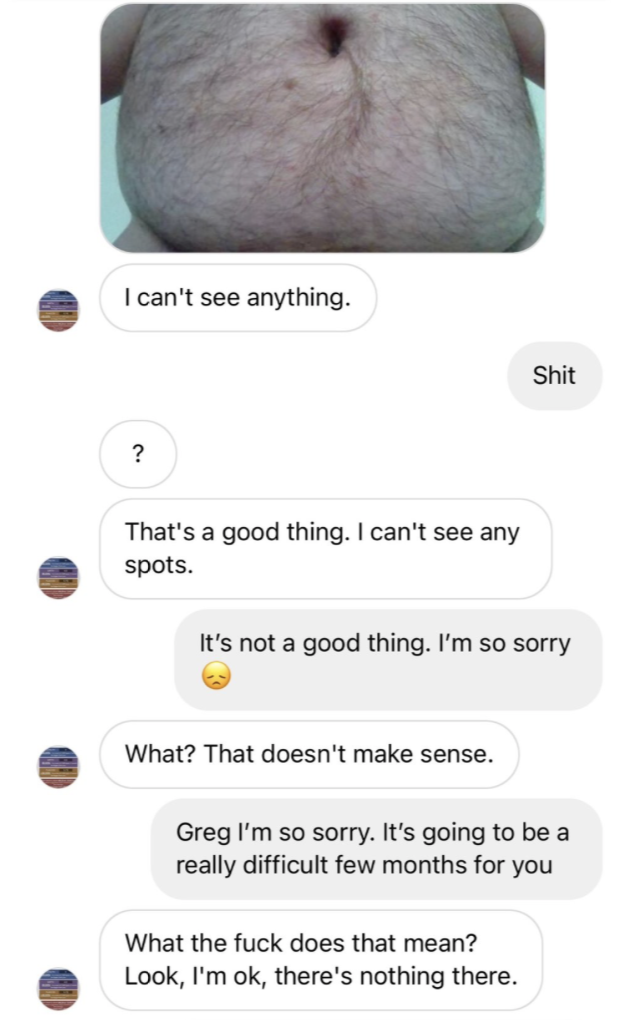632x1020 pixels.
Task: Tap the '?' message bubble
Action: coord(138,454)
